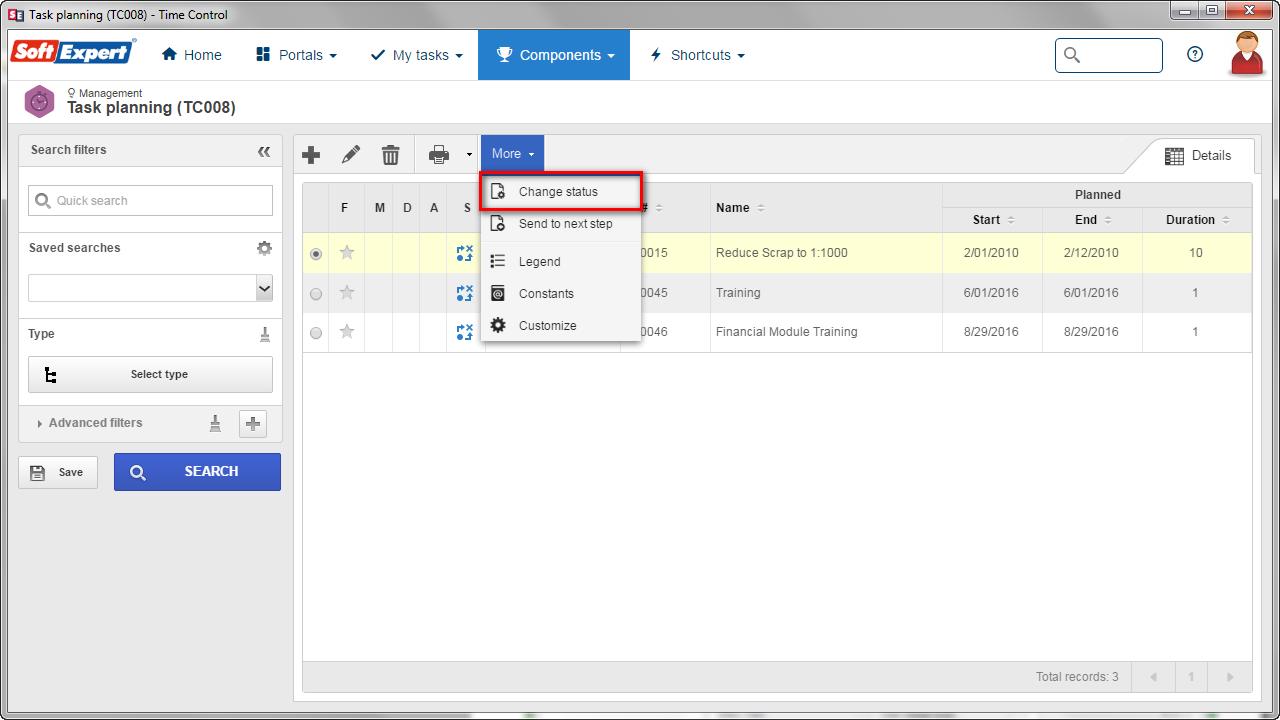
Task: Collapse search filters with double-chevron icon
Action: coord(264,151)
